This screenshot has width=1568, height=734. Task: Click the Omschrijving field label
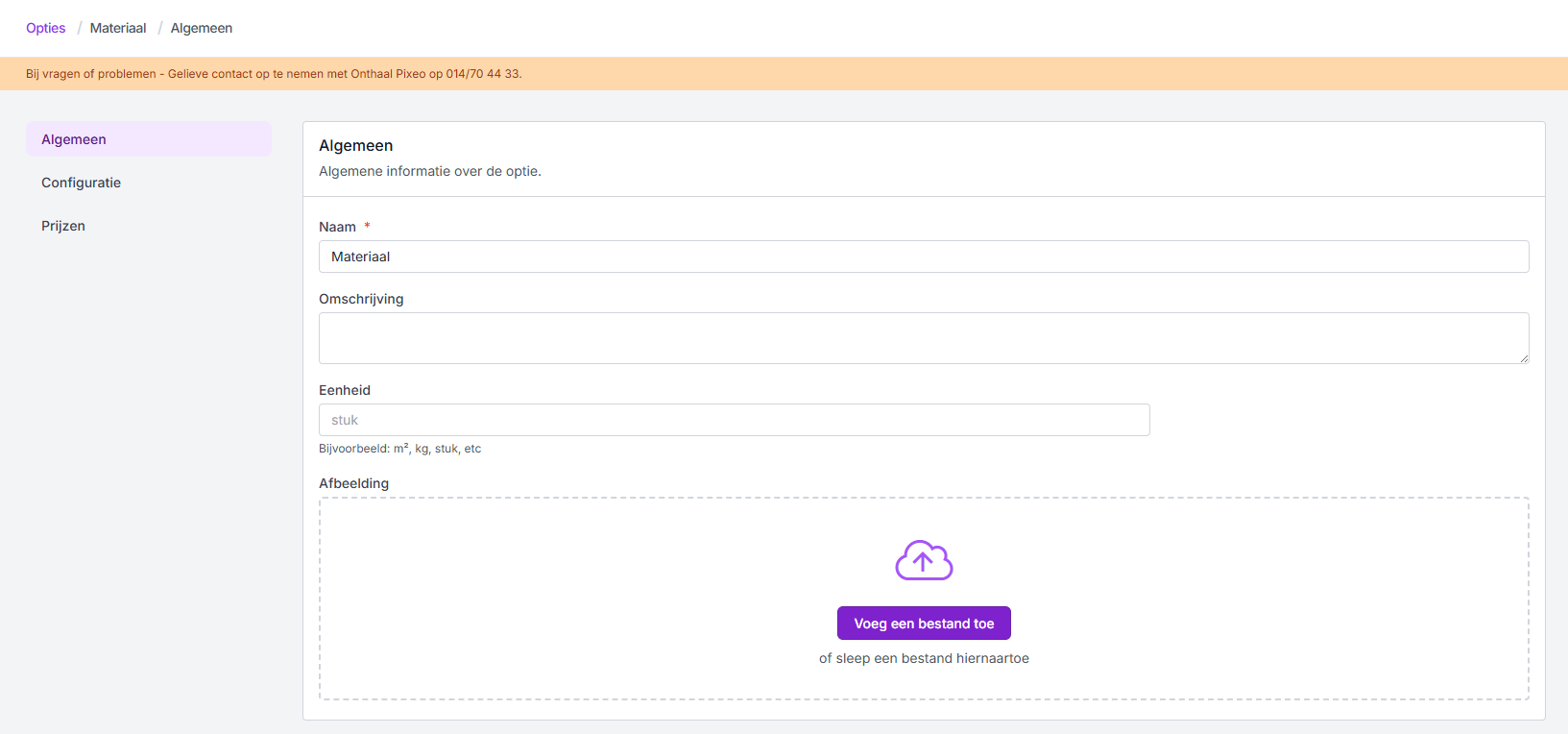(x=361, y=299)
